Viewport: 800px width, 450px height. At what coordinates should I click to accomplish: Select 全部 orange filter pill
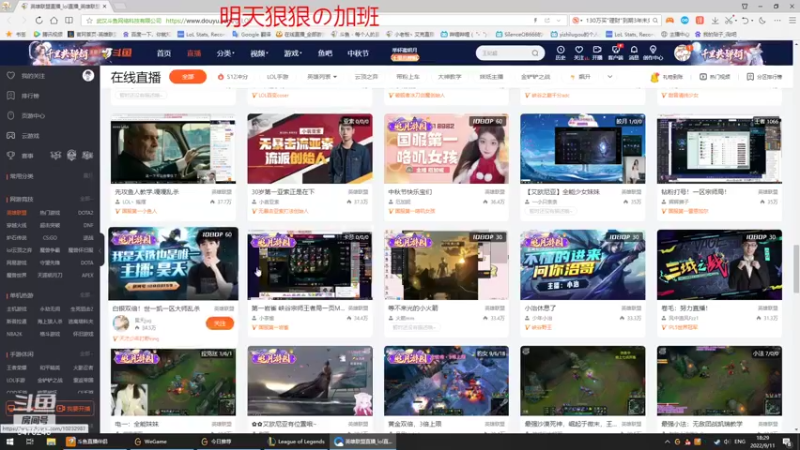point(188,77)
